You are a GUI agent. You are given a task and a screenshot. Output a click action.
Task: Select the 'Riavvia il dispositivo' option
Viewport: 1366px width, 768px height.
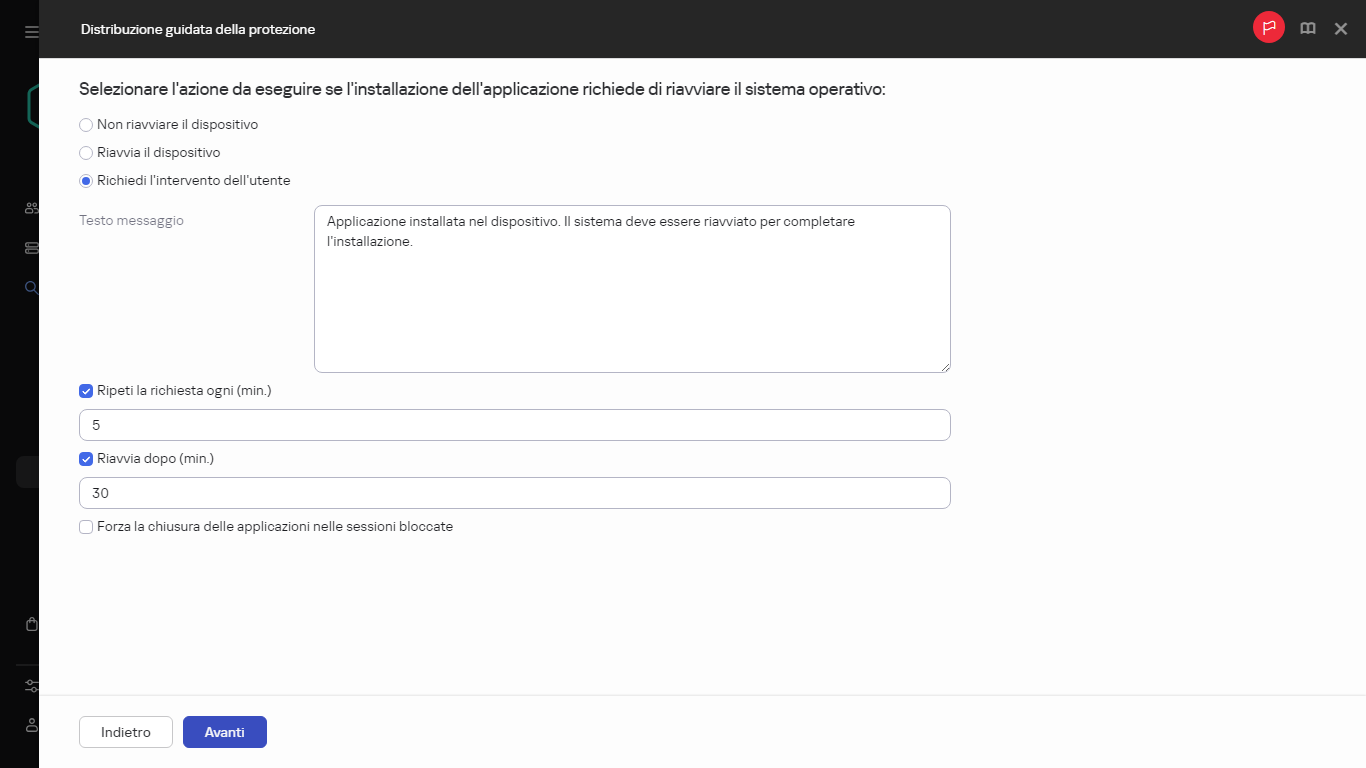(86, 153)
